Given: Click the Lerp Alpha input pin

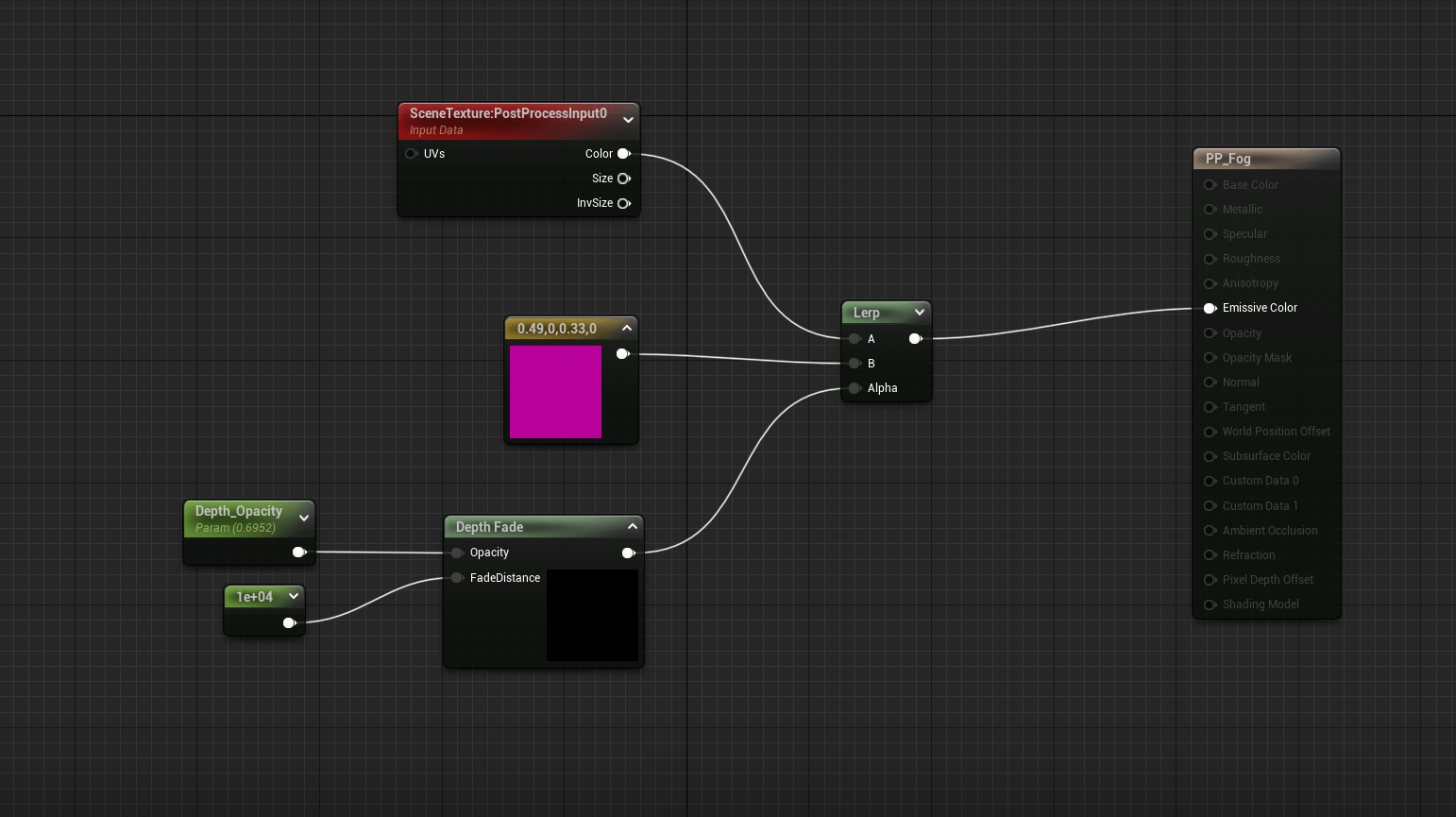Looking at the screenshot, I should (855, 388).
